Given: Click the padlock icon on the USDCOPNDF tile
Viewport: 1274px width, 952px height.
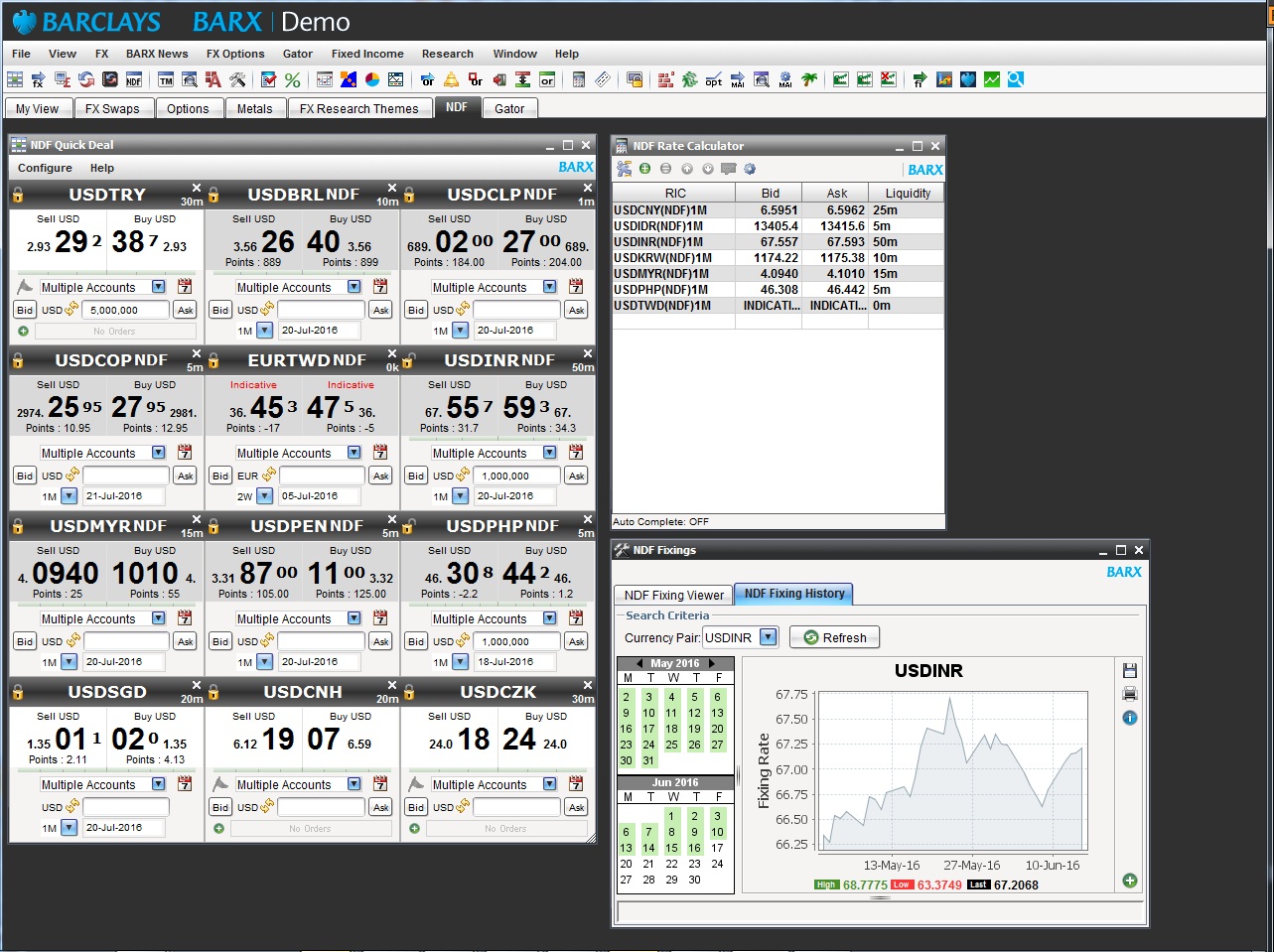Looking at the screenshot, I should click(18, 360).
